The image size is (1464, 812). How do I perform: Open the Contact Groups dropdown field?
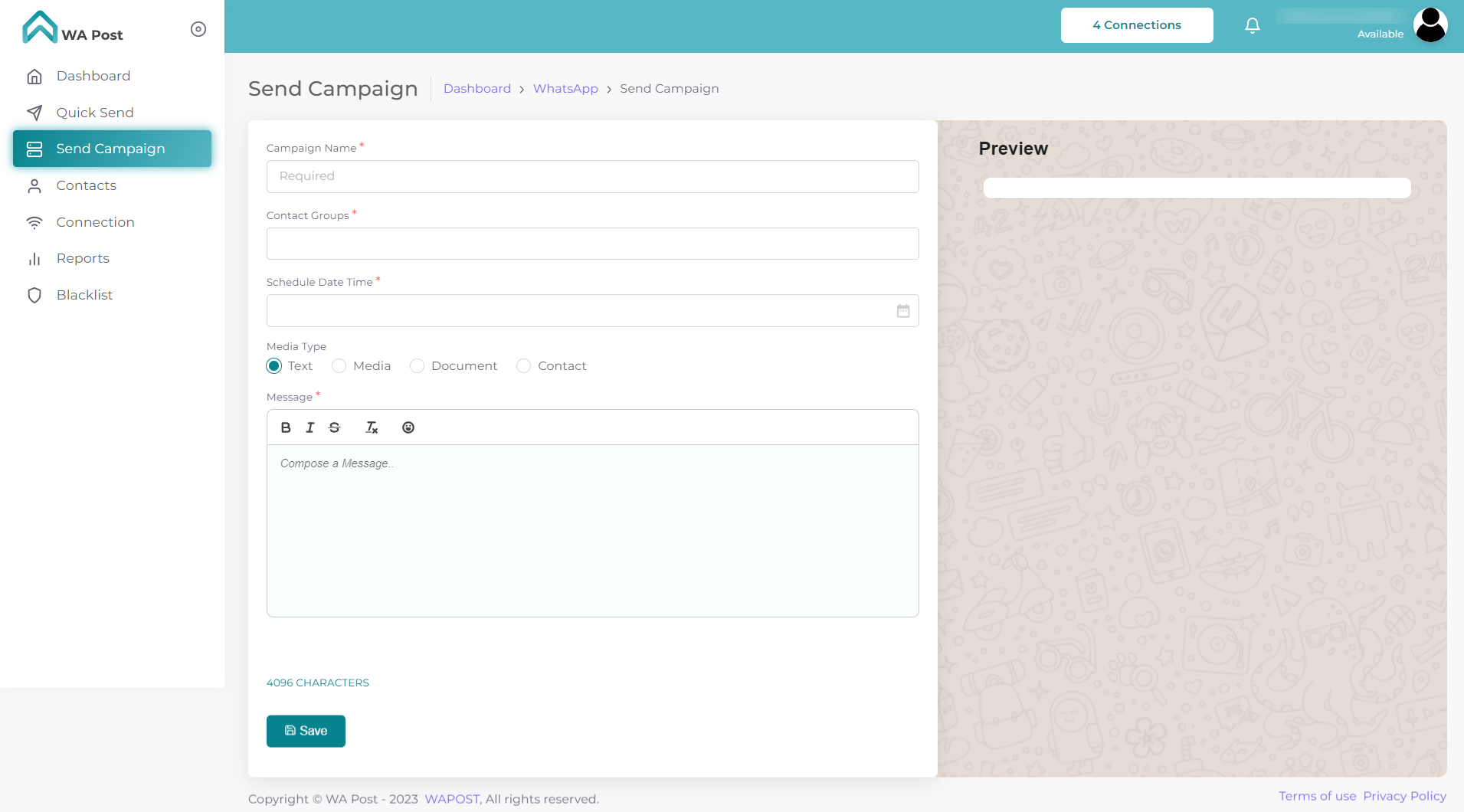click(x=592, y=244)
